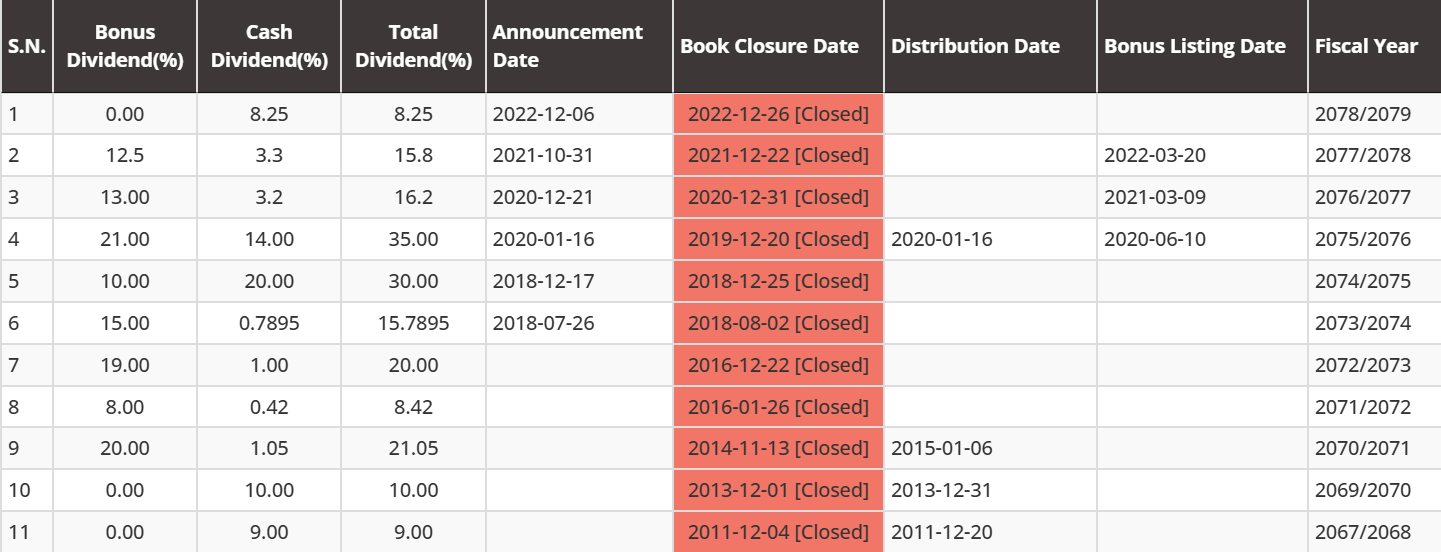This screenshot has height=552, width=1441.
Task: Select the Total Dividend(%) column header
Action: [413, 46]
